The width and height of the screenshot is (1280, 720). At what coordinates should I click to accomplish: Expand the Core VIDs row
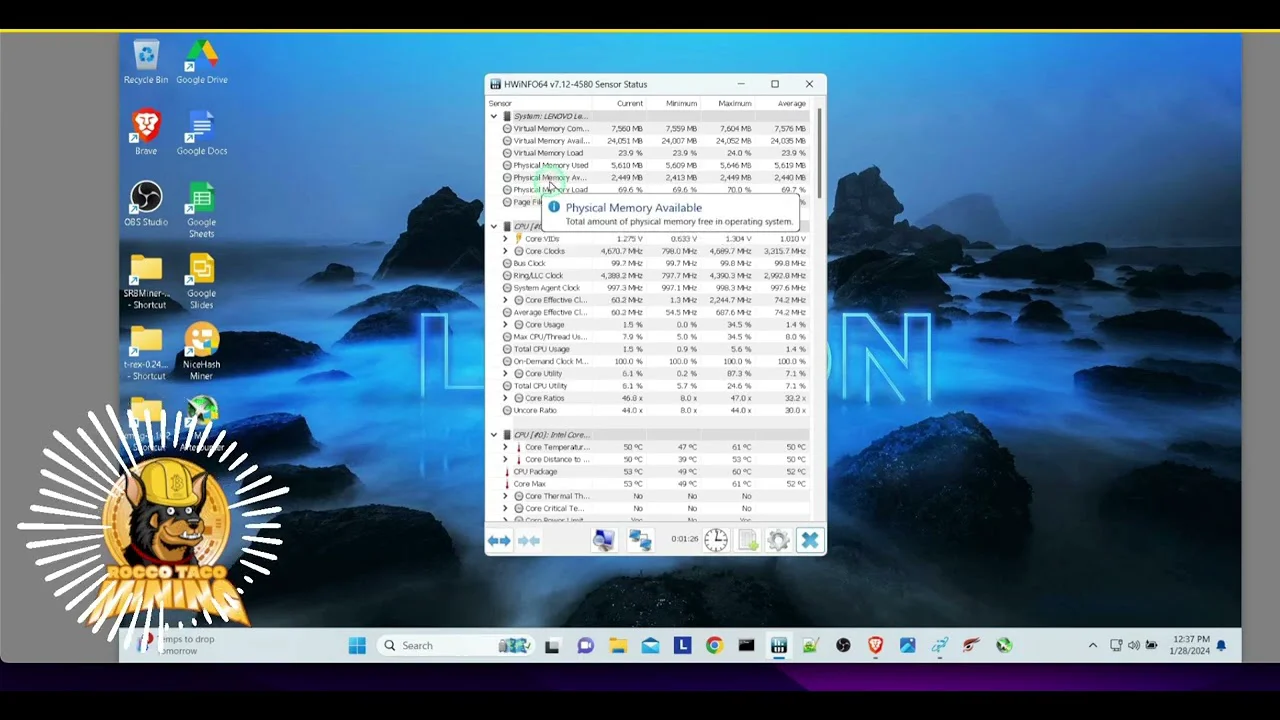(506, 239)
